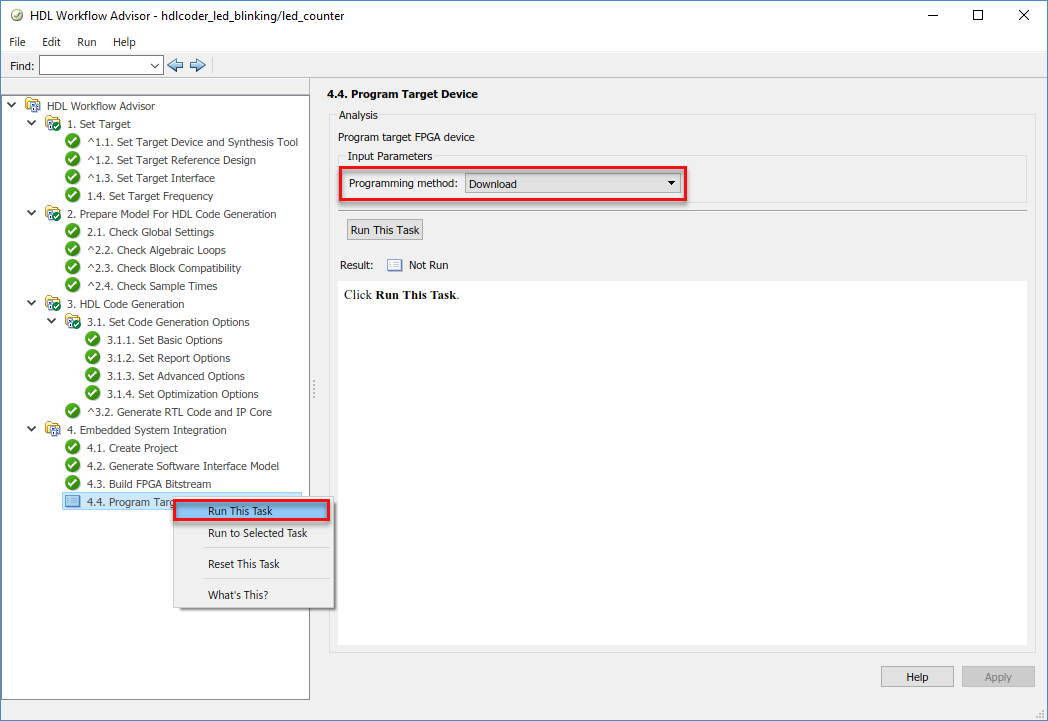Click the HDL Workflow Advisor root folder icon
The width and height of the screenshot is (1048, 721).
click(x=33, y=106)
